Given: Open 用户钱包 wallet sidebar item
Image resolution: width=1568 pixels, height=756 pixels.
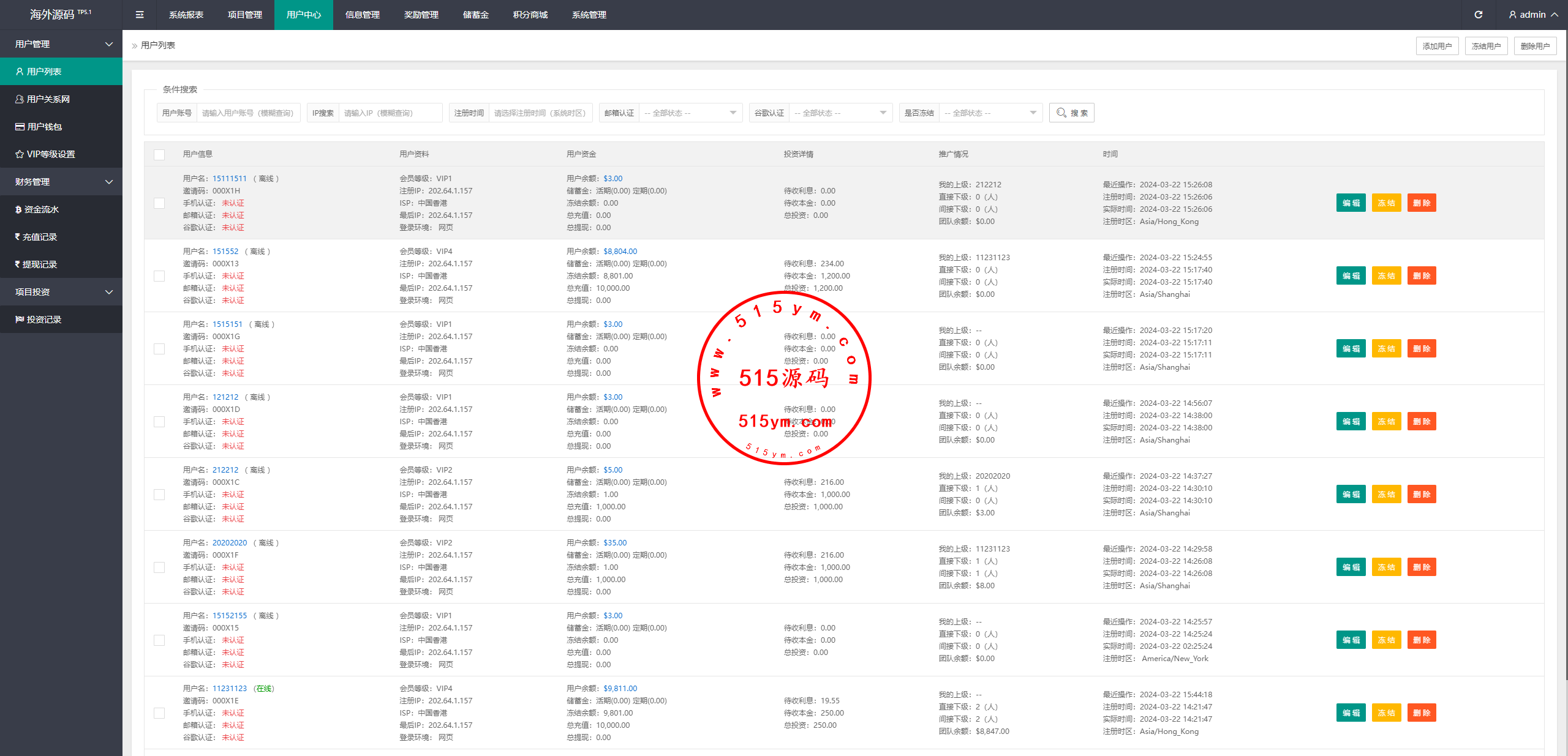Looking at the screenshot, I should point(44,127).
